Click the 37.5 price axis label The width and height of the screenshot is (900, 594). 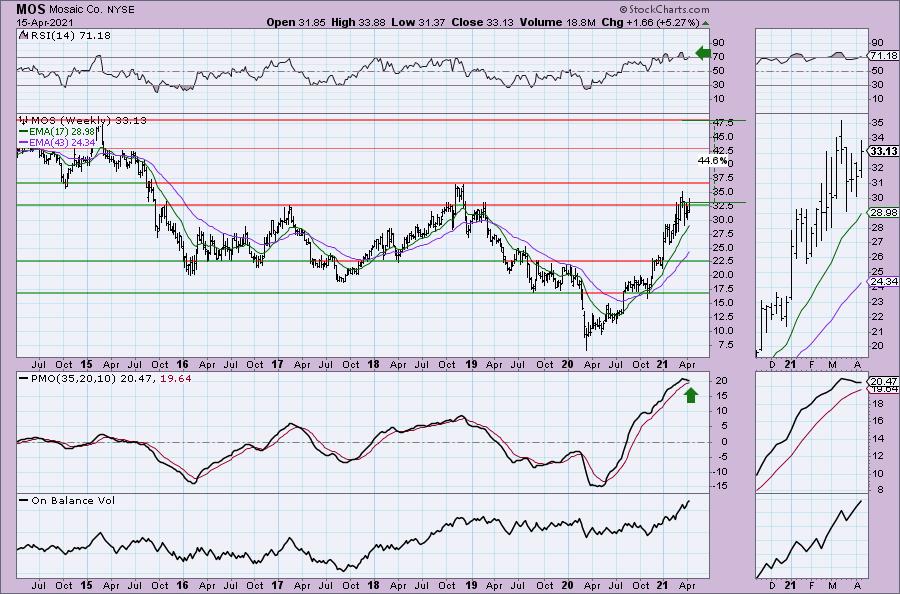pos(723,178)
